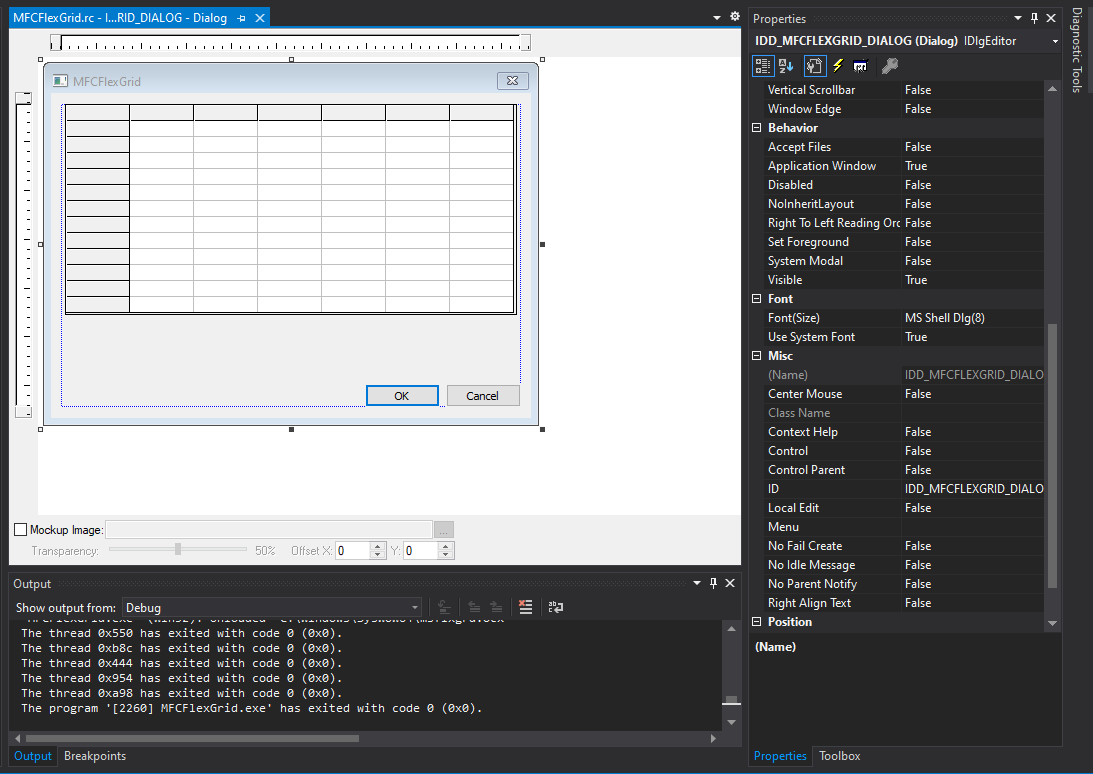Open Properties window position menu arrow

(1018, 18)
